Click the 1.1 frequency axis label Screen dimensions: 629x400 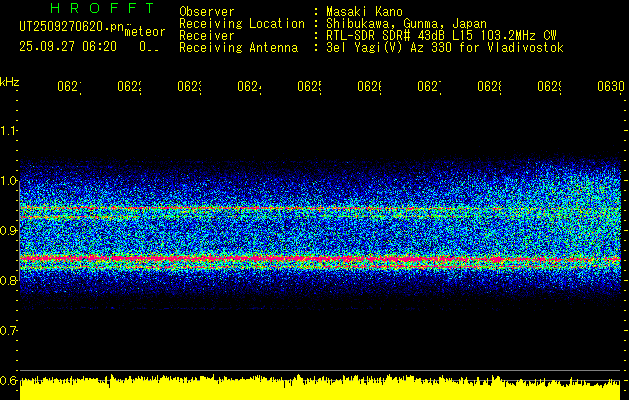(x=8, y=130)
